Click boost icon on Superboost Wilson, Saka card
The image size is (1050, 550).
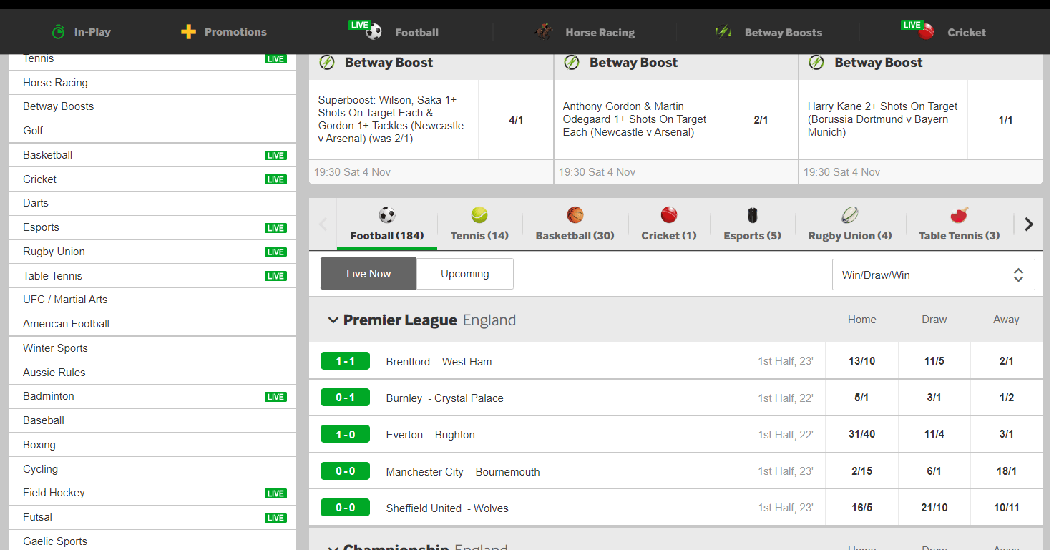pos(327,62)
